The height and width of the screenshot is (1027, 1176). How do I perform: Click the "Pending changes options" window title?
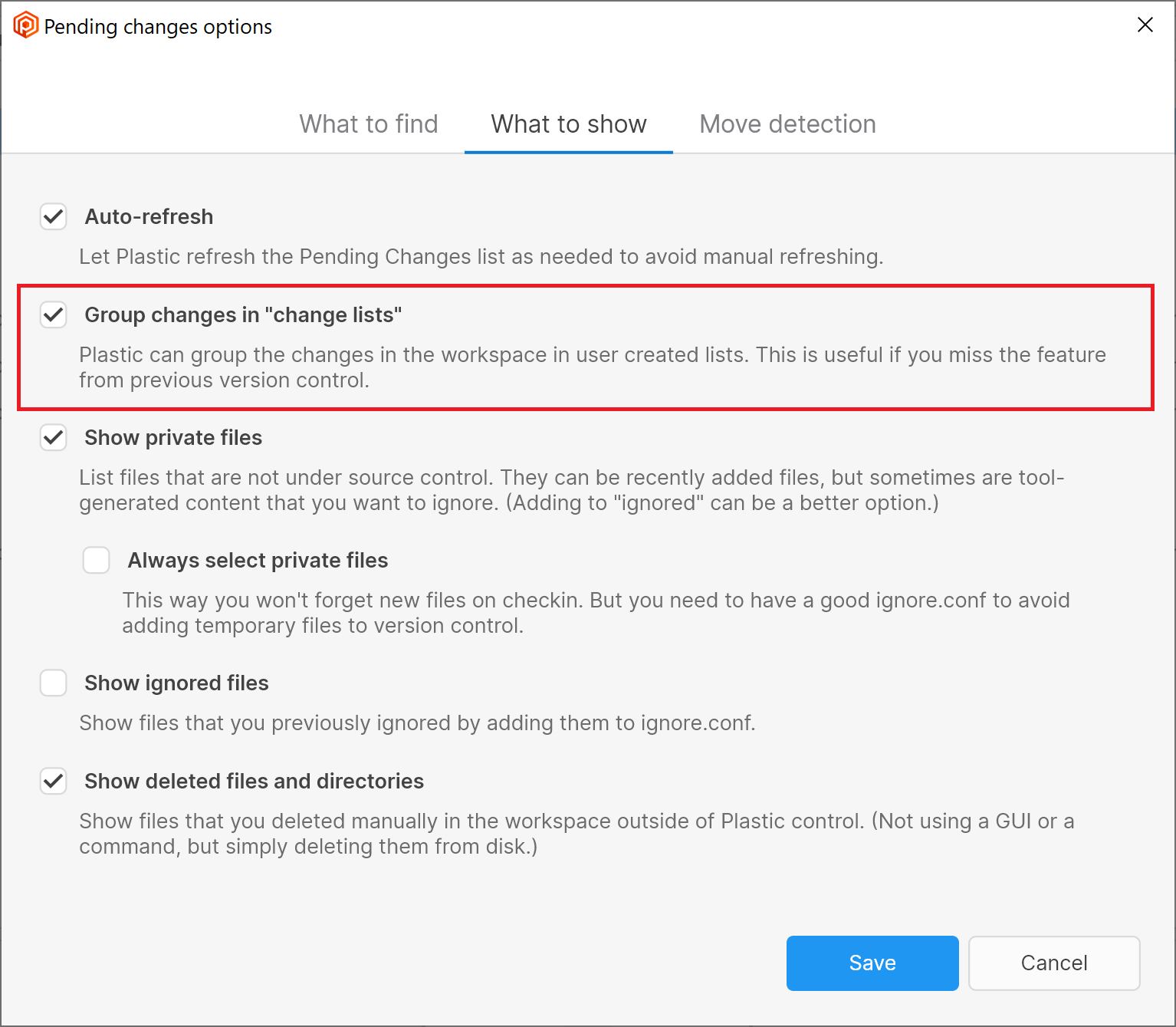click(x=158, y=27)
